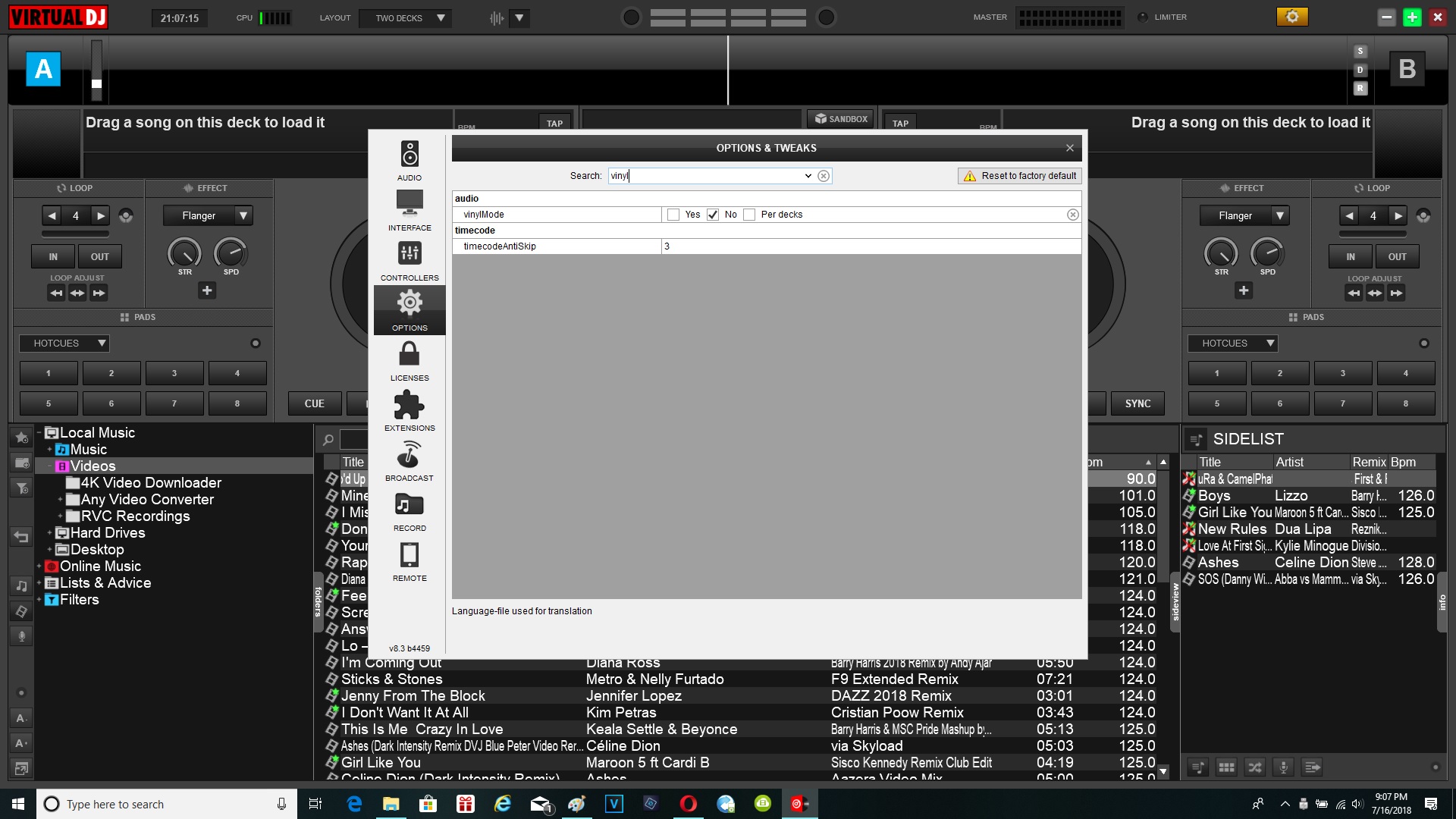Select the Filters tree item
Screen dimensions: 1456x819
(79, 600)
